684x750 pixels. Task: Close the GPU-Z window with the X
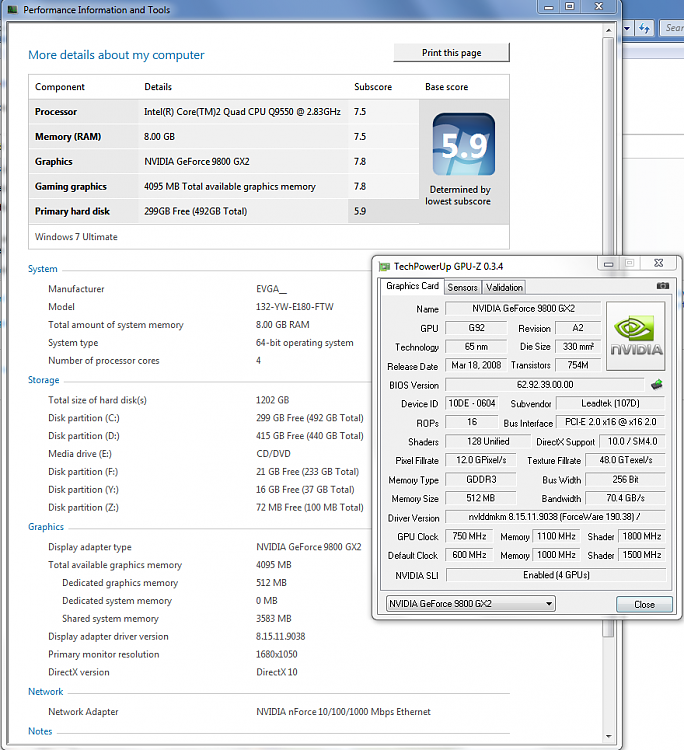tap(659, 263)
